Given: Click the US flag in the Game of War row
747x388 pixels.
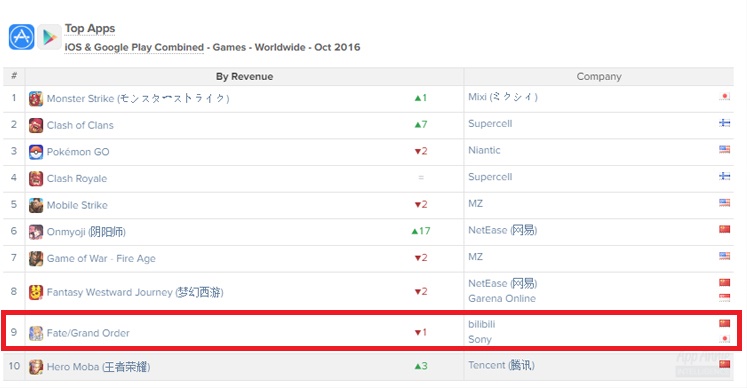Looking at the screenshot, I should click(x=724, y=256).
